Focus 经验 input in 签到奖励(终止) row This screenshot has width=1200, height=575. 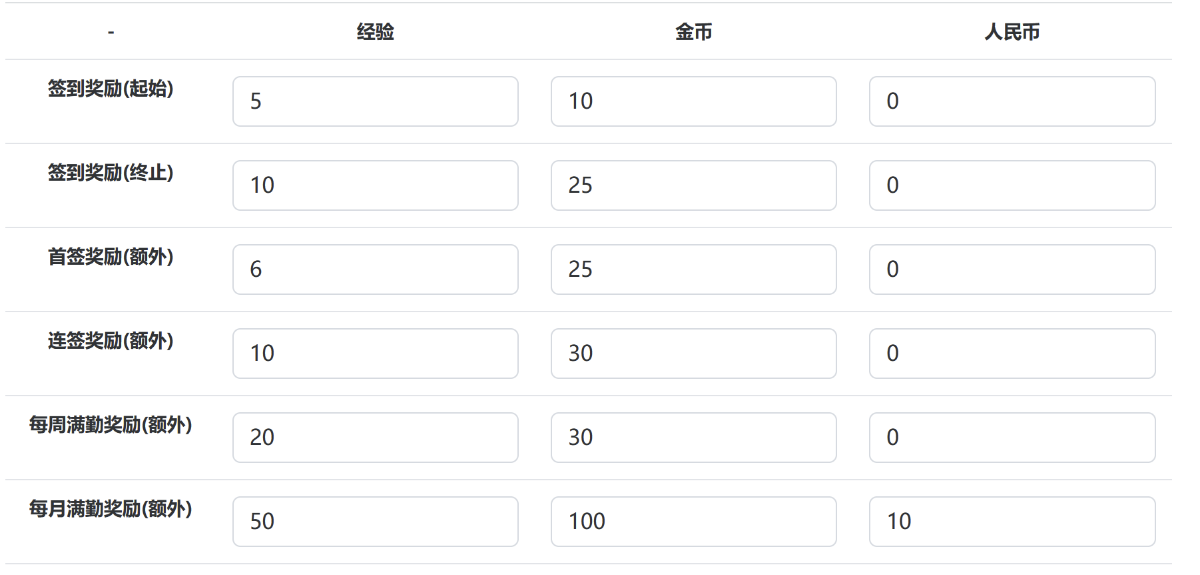click(x=375, y=185)
